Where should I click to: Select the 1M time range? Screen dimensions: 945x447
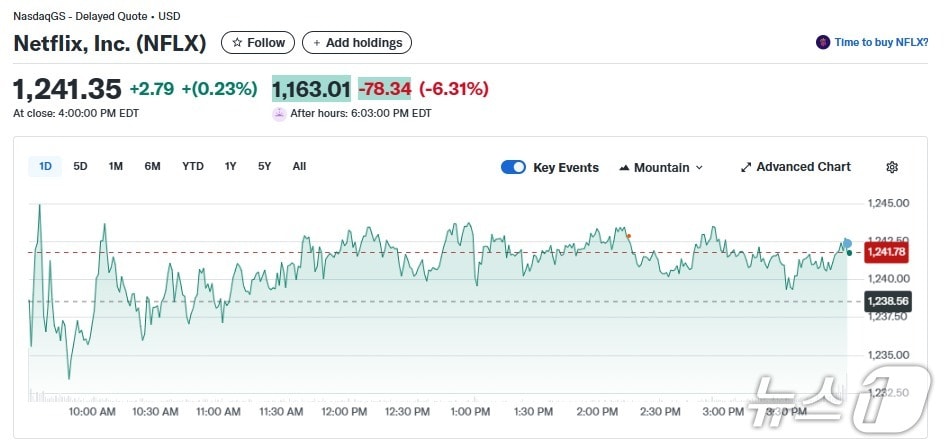click(116, 166)
